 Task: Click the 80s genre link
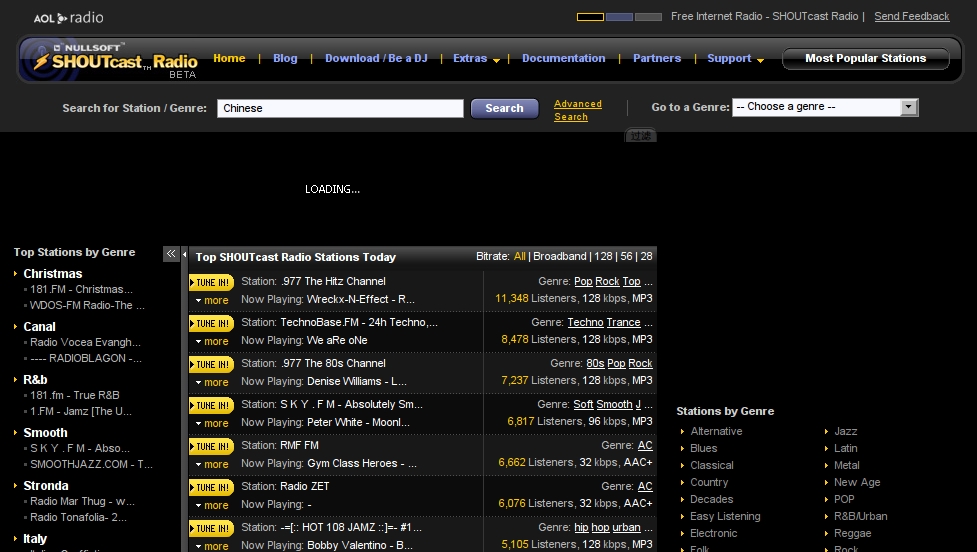point(595,364)
